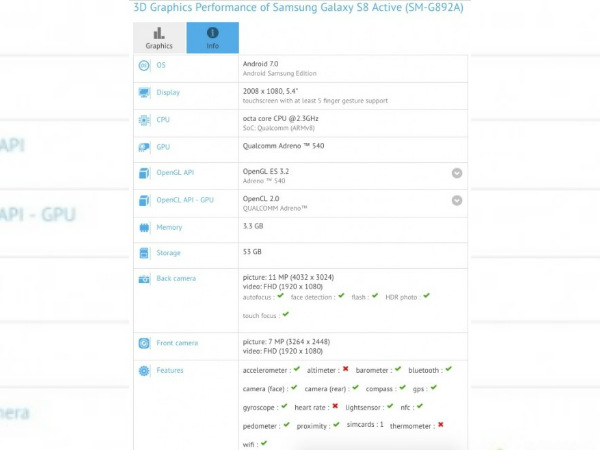Click the Storage label
600x450 pixels.
click(x=168, y=253)
